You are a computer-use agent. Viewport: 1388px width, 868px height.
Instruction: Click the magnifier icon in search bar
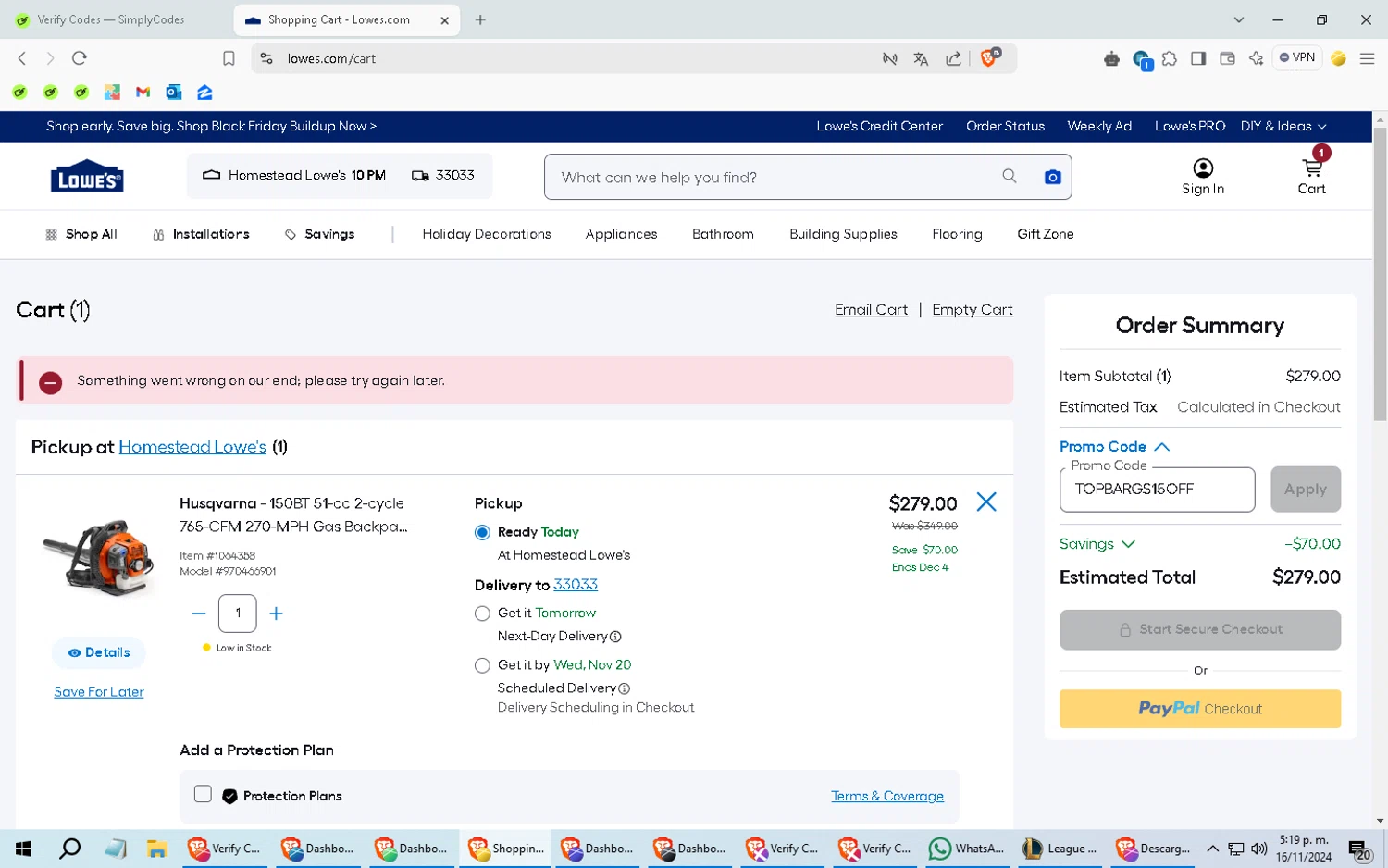1009,176
